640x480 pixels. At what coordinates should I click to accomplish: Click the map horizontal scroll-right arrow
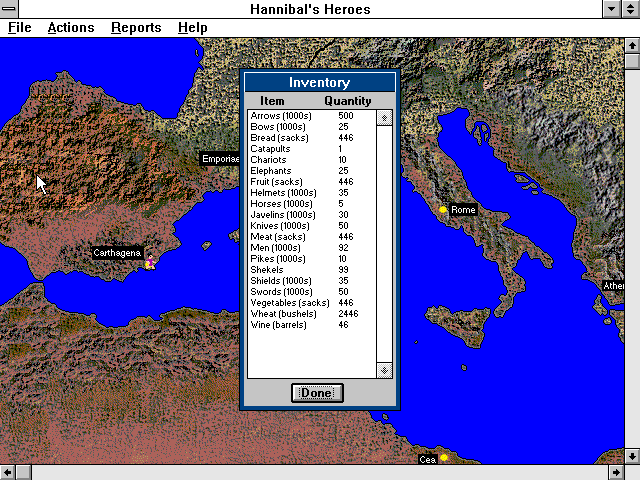pos(617,472)
